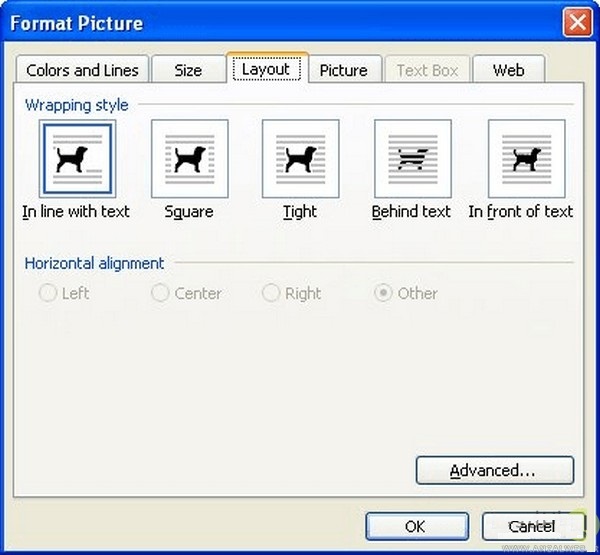Select the Behind text wrapping icon
600x555 pixels.
pos(412,158)
